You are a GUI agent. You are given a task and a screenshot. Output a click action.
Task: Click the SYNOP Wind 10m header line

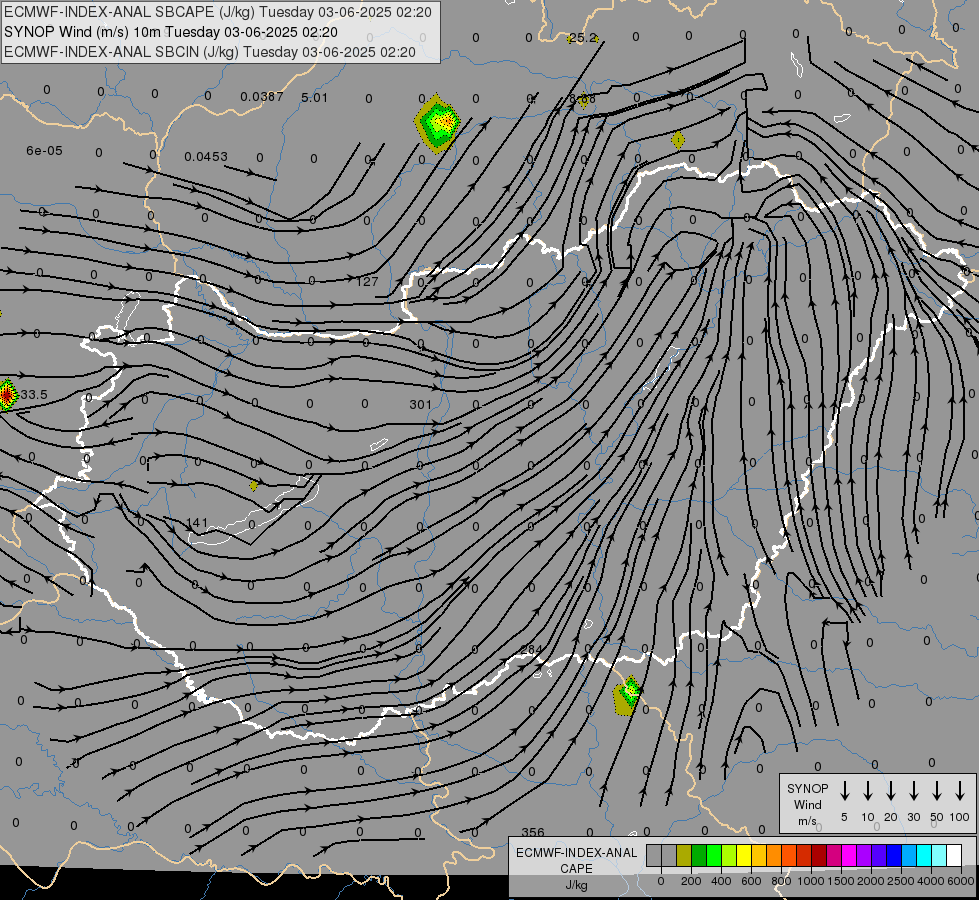click(171, 32)
